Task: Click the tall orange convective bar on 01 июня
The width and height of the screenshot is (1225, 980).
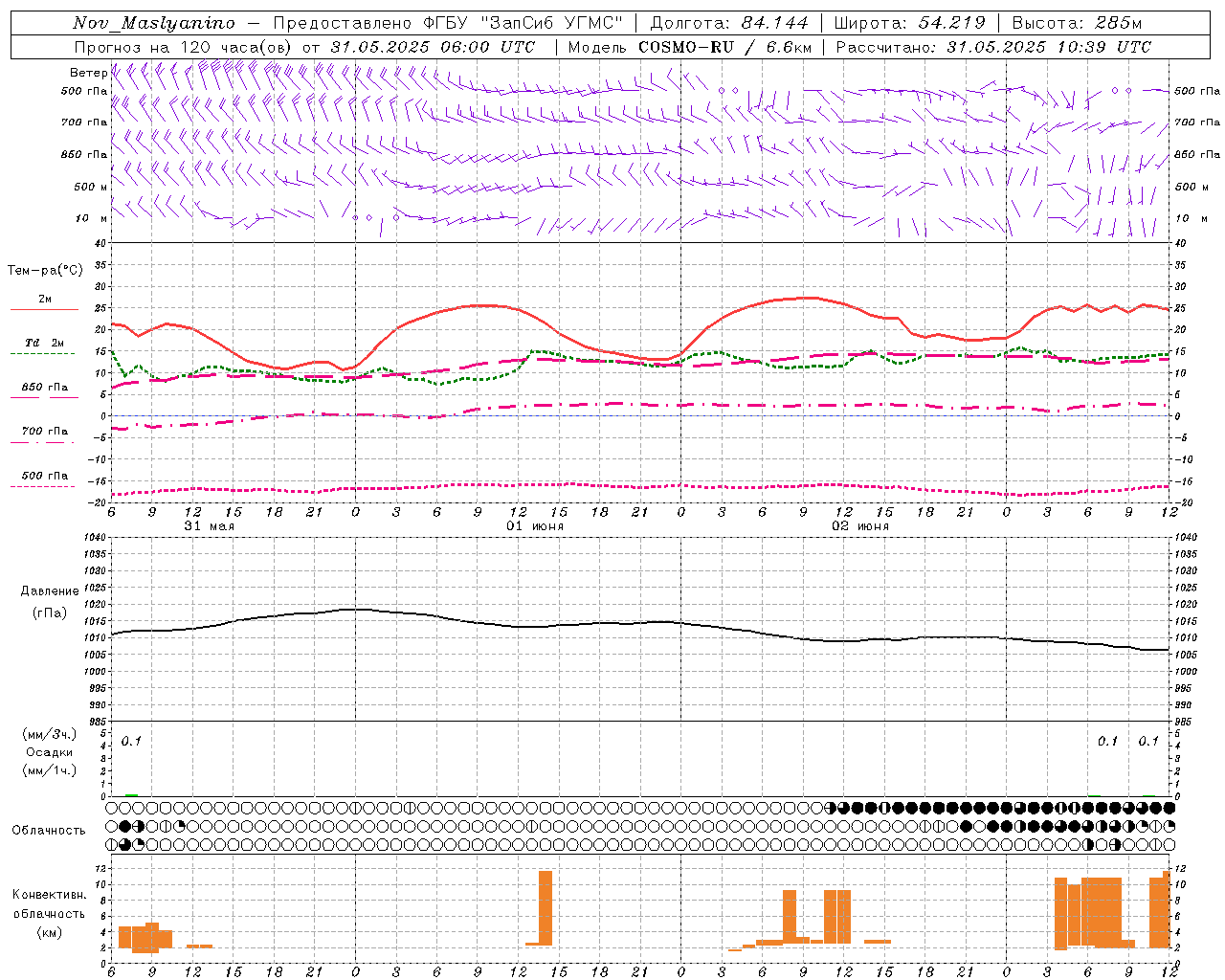Action: [546, 908]
